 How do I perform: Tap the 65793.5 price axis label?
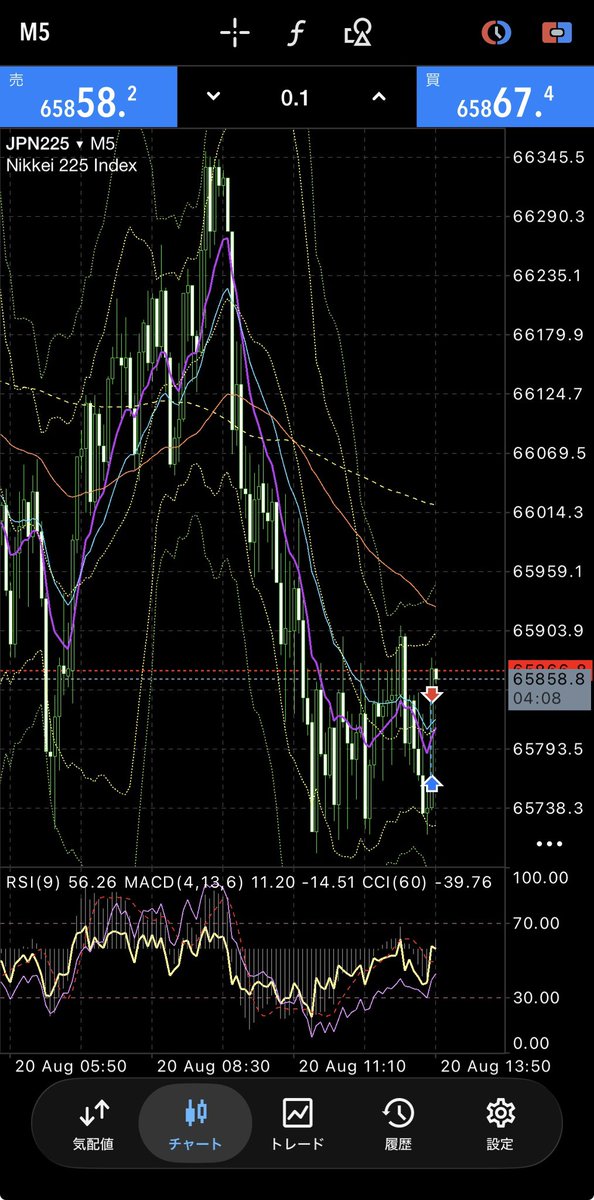(548, 749)
